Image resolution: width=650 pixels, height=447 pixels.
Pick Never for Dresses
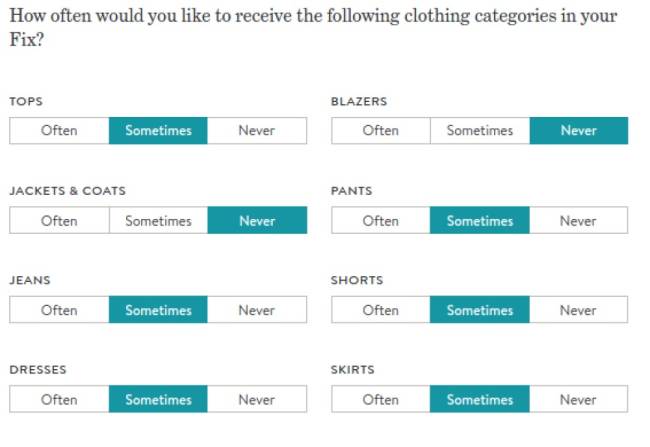point(257,400)
